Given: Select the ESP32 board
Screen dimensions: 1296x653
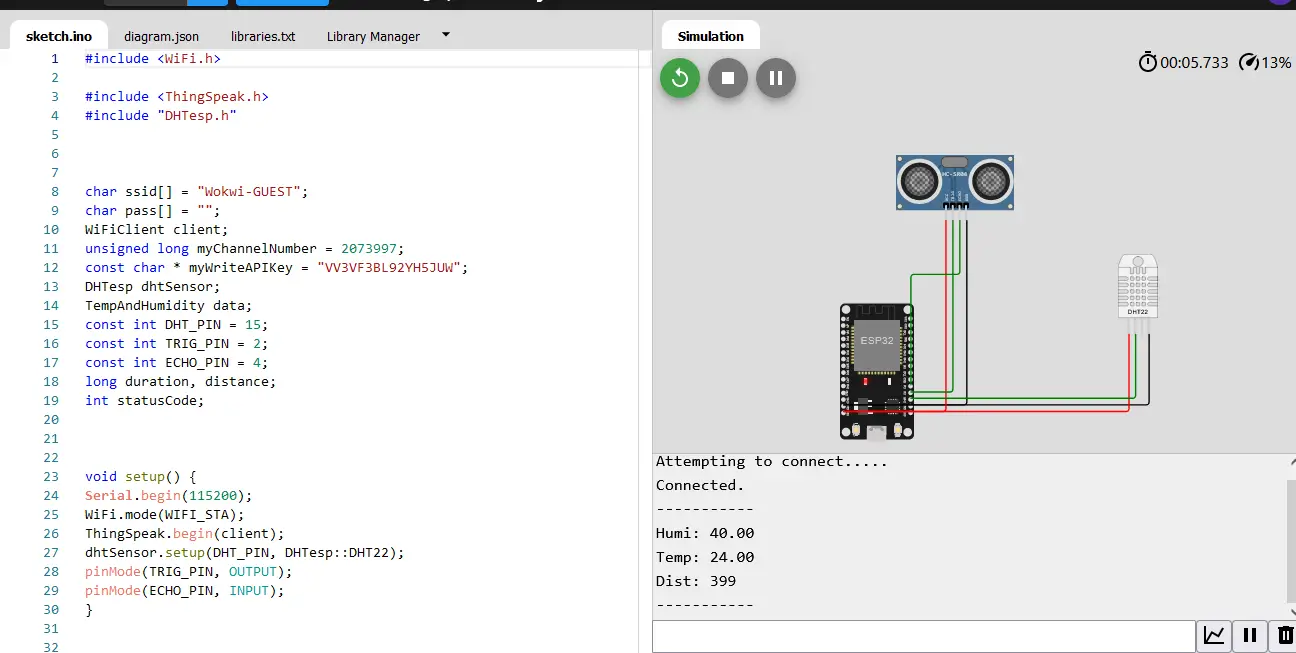Looking at the screenshot, I should click(x=877, y=371).
